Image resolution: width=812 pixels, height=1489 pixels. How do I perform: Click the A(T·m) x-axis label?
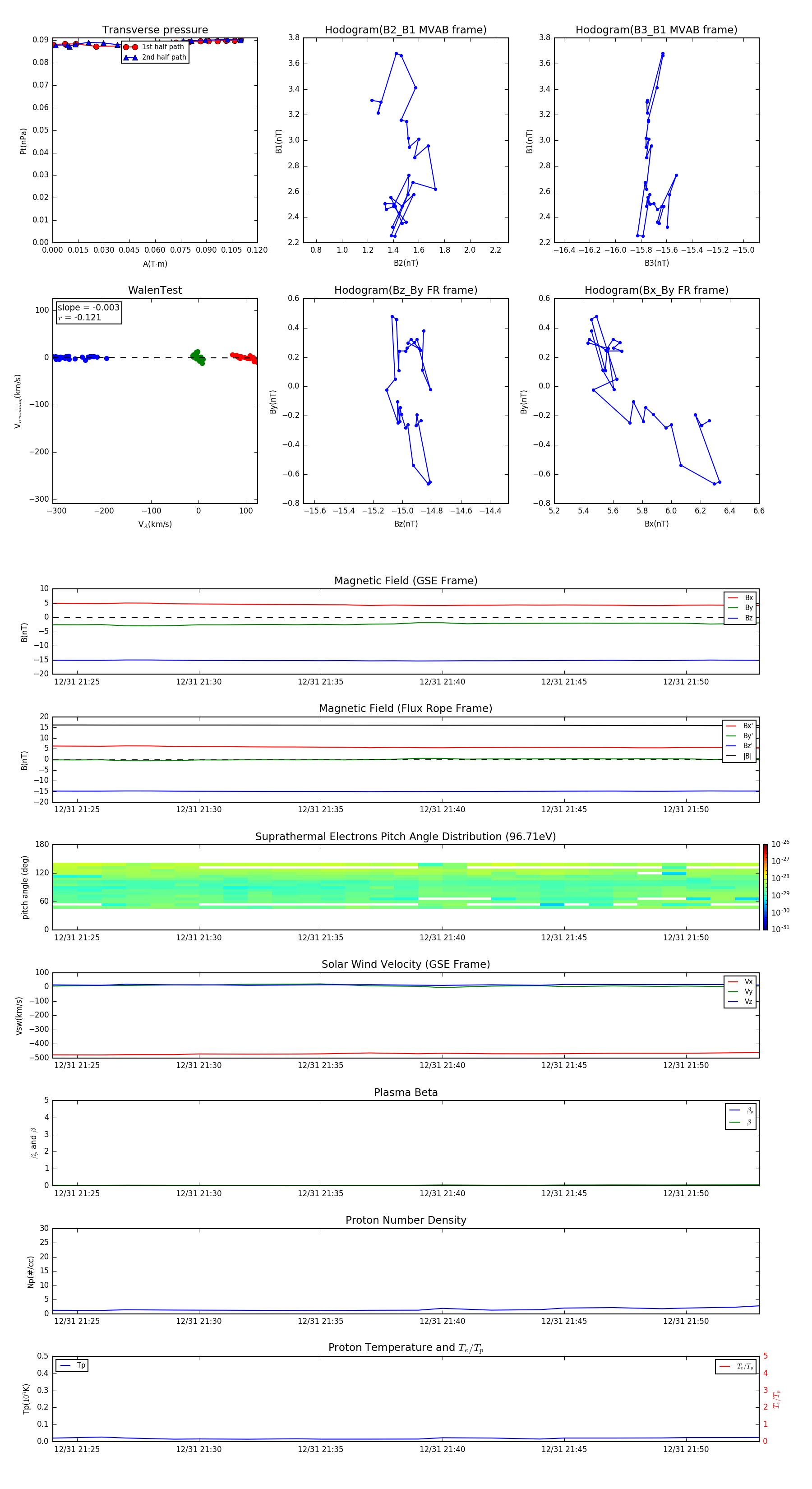pyautogui.click(x=155, y=264)
